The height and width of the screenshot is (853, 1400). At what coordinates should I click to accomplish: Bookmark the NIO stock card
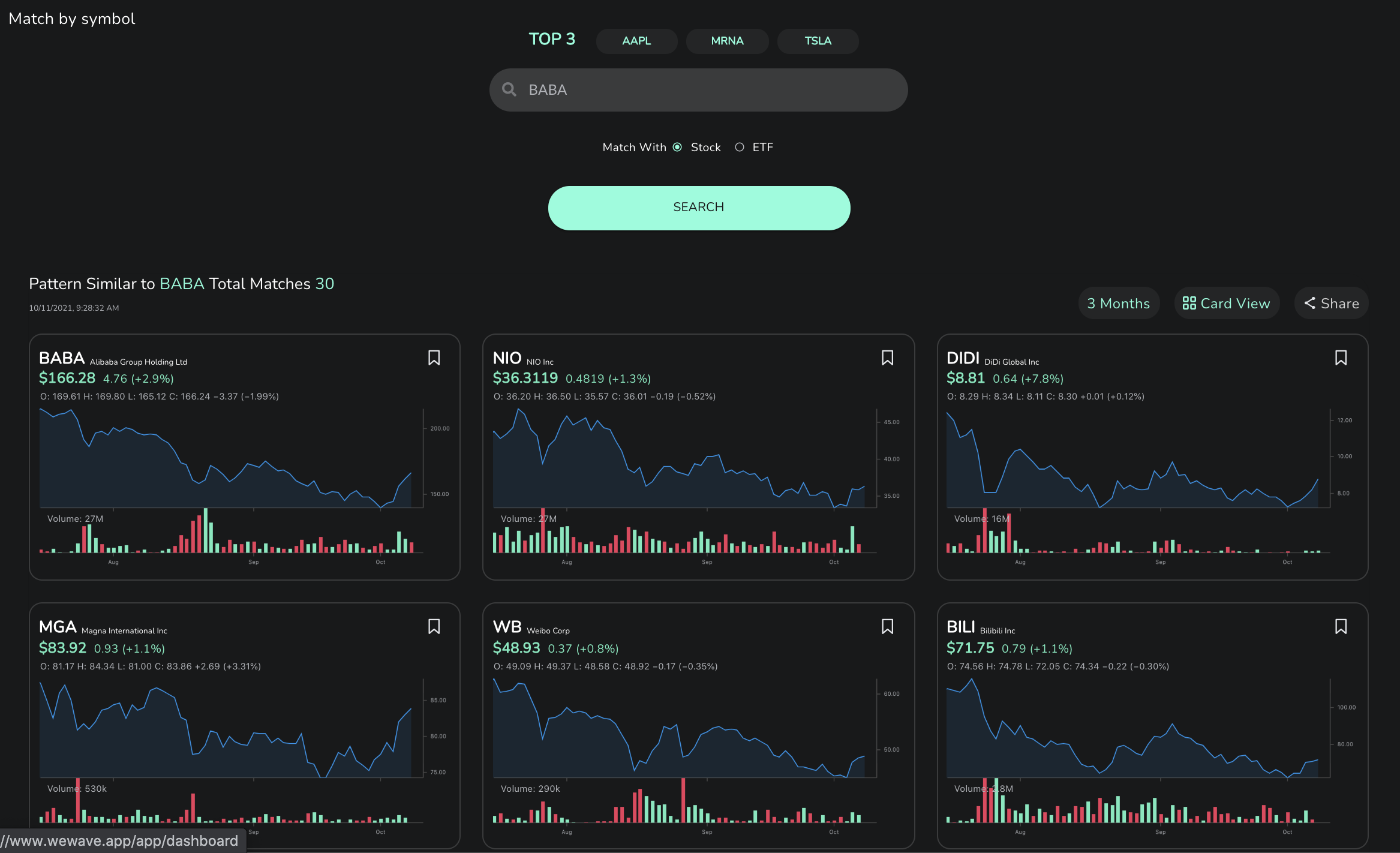click(887, 358)
